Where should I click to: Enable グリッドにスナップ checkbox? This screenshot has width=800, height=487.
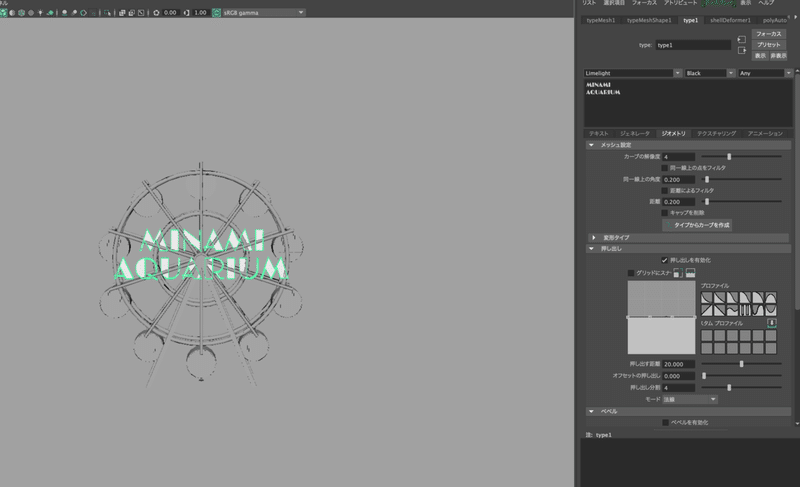[631, 273]
